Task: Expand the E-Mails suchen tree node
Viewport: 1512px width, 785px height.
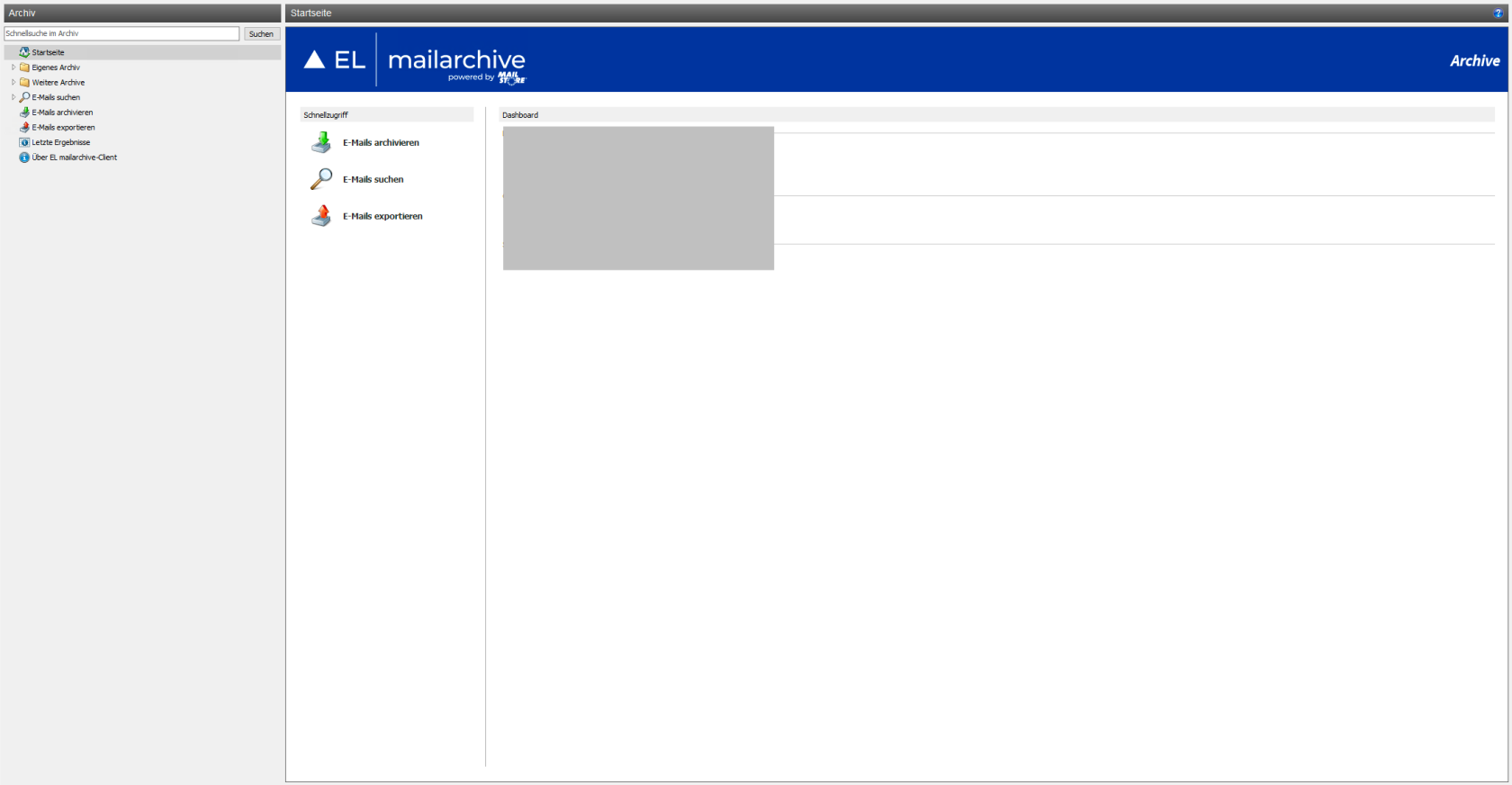Action: [13, 97]
